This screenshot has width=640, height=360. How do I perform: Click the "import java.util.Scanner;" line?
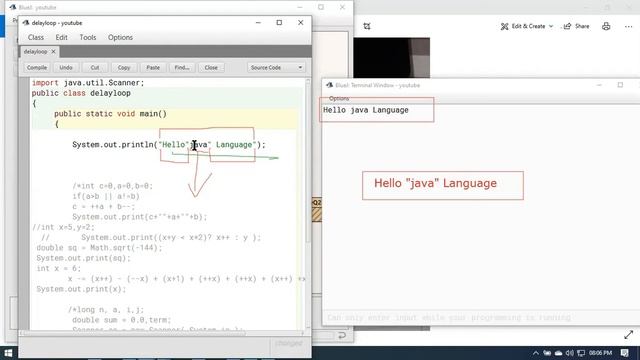click(x=88, y=83)
